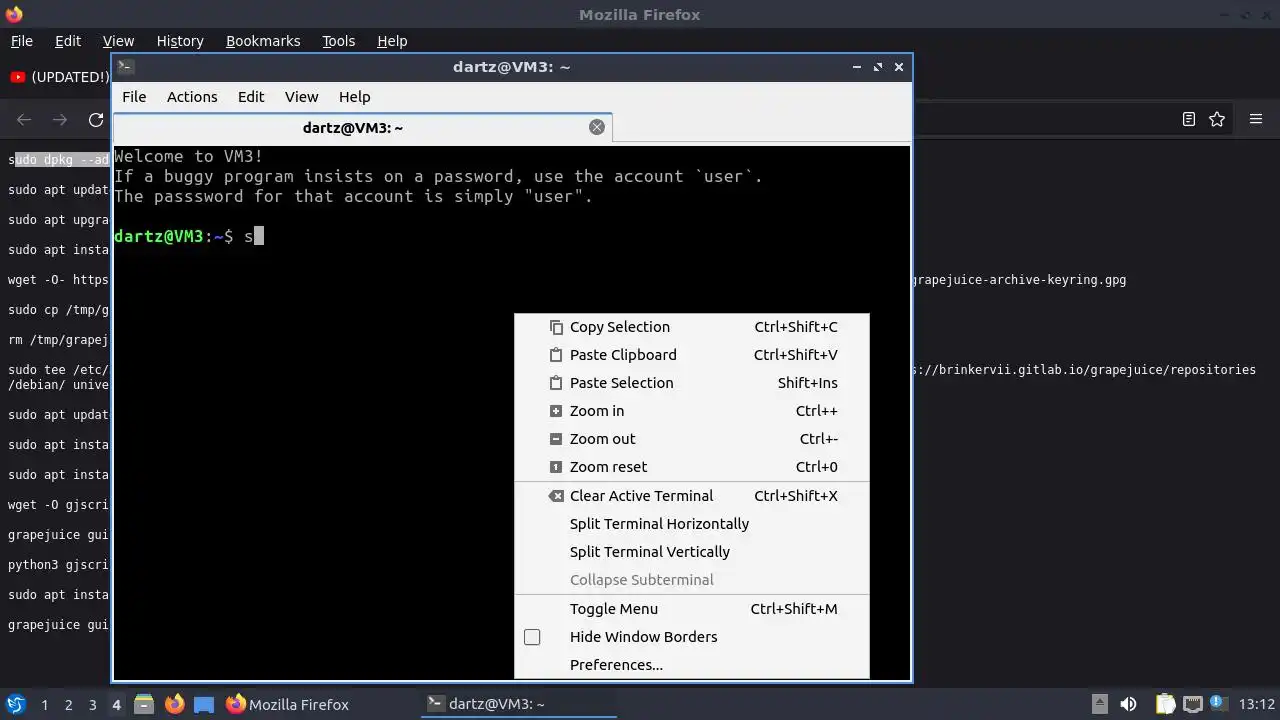Open terminal File menu
1280x720 pixels.
134,97
